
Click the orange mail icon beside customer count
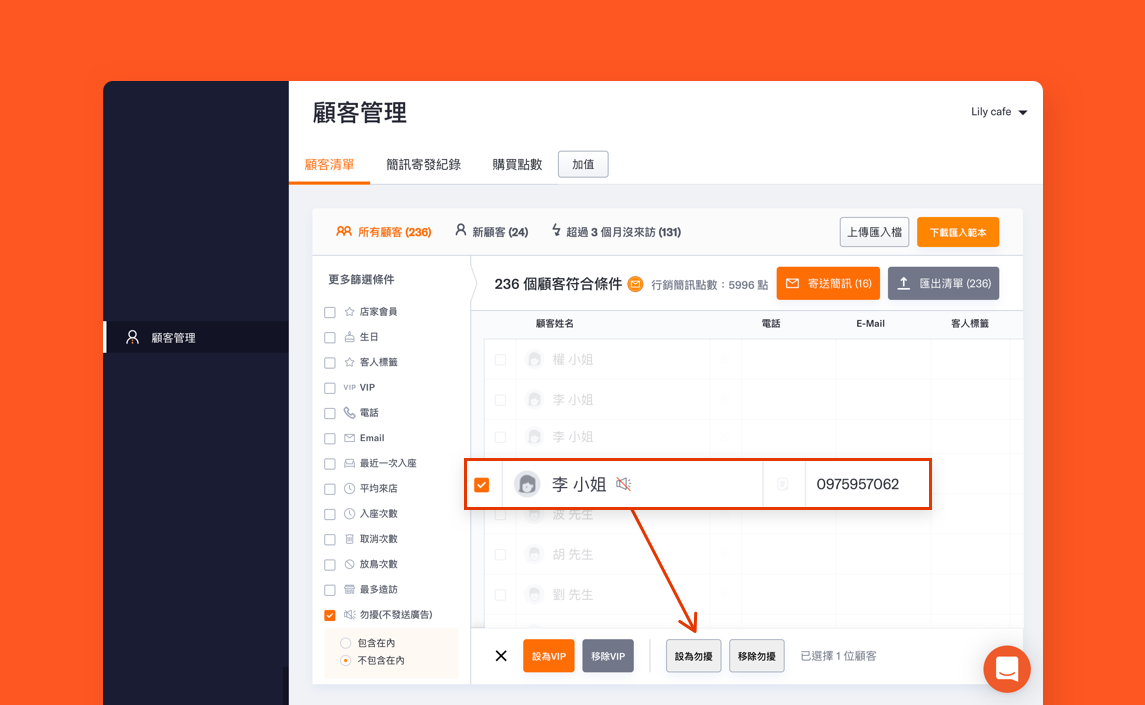[x=635, y=284]
